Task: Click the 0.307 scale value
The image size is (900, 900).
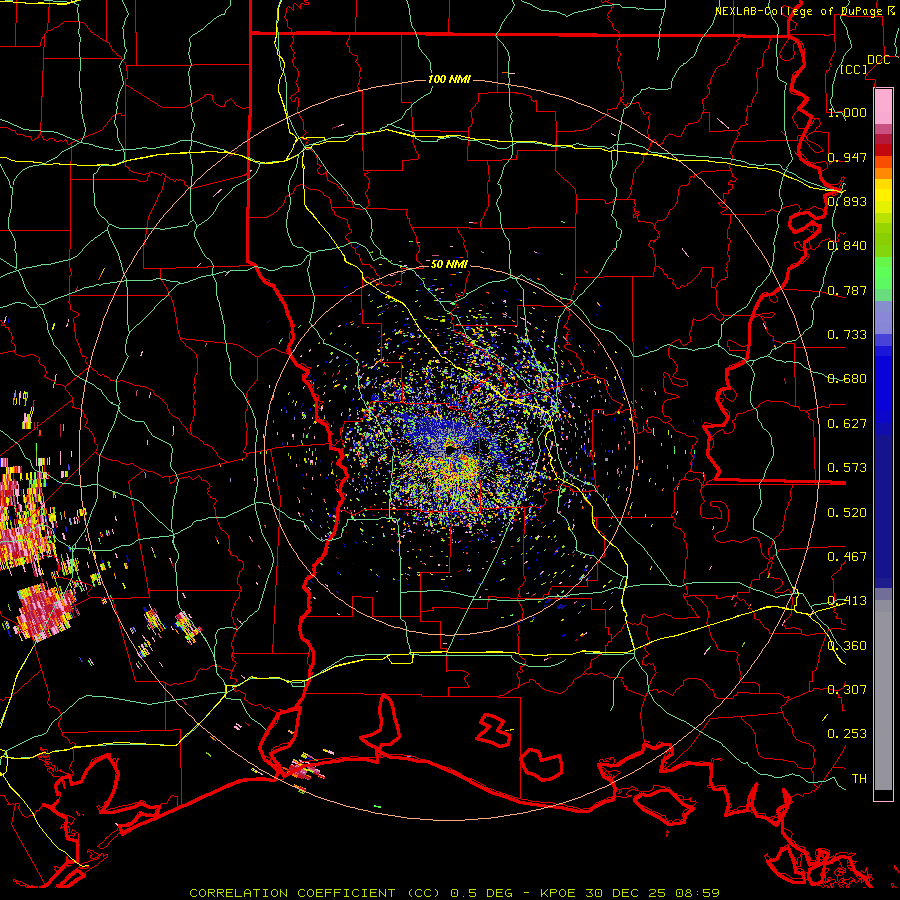Action: pos(847,690)
